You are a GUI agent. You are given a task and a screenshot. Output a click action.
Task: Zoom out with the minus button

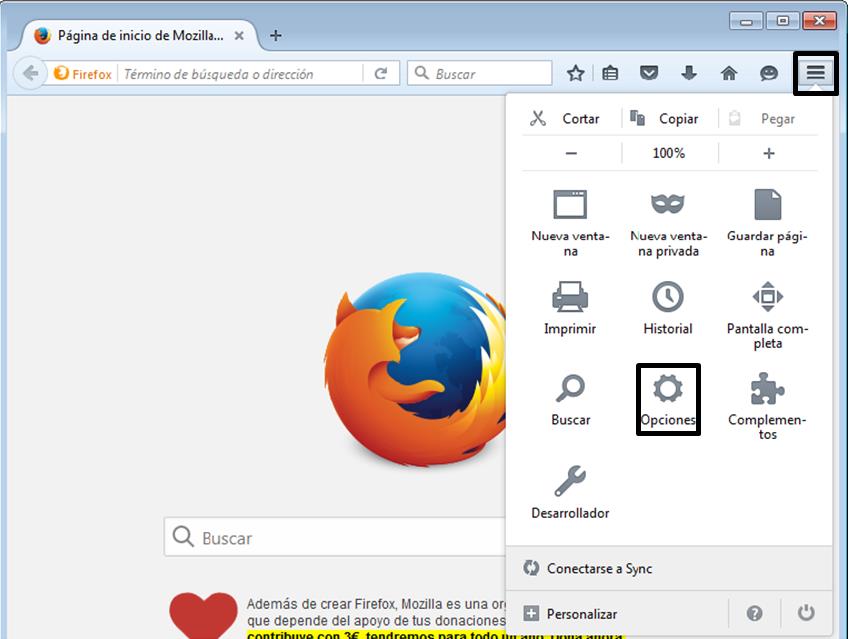571,153
